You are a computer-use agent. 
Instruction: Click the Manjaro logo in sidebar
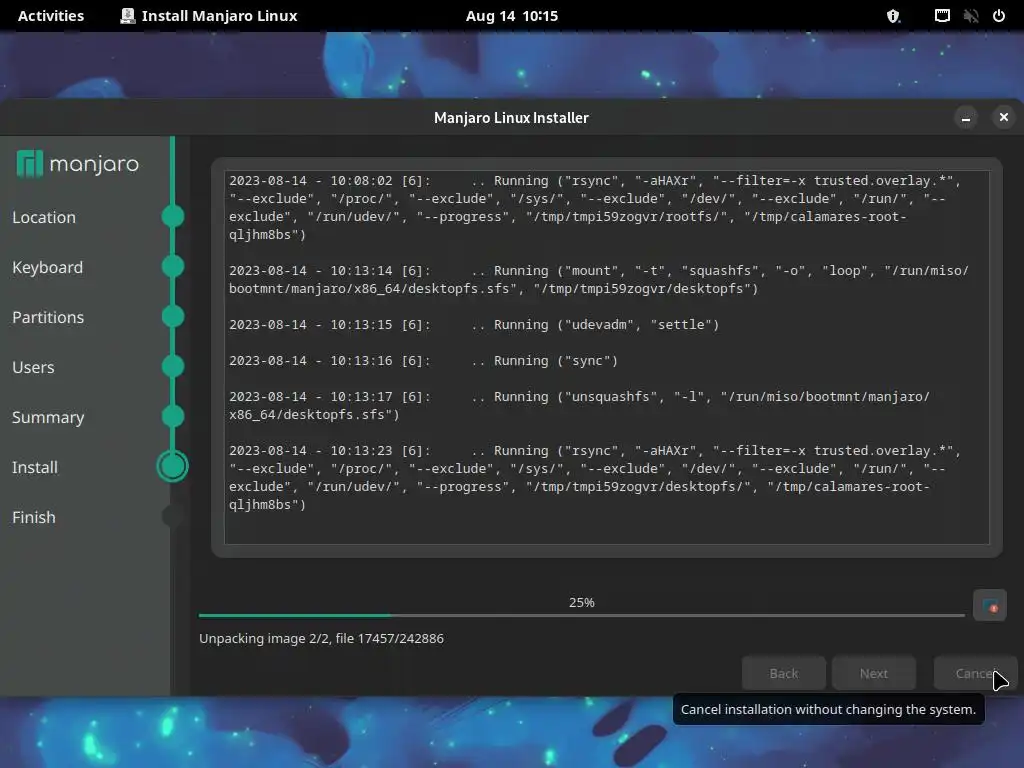78,164
